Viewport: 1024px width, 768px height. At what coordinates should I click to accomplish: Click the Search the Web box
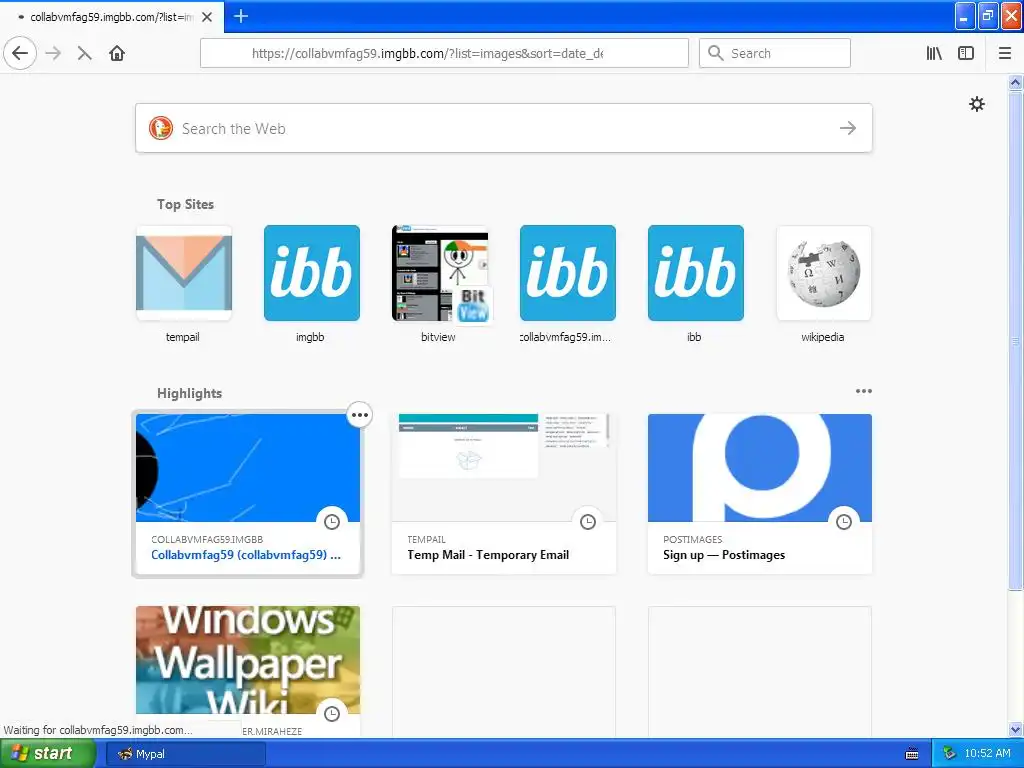(504, 128)
